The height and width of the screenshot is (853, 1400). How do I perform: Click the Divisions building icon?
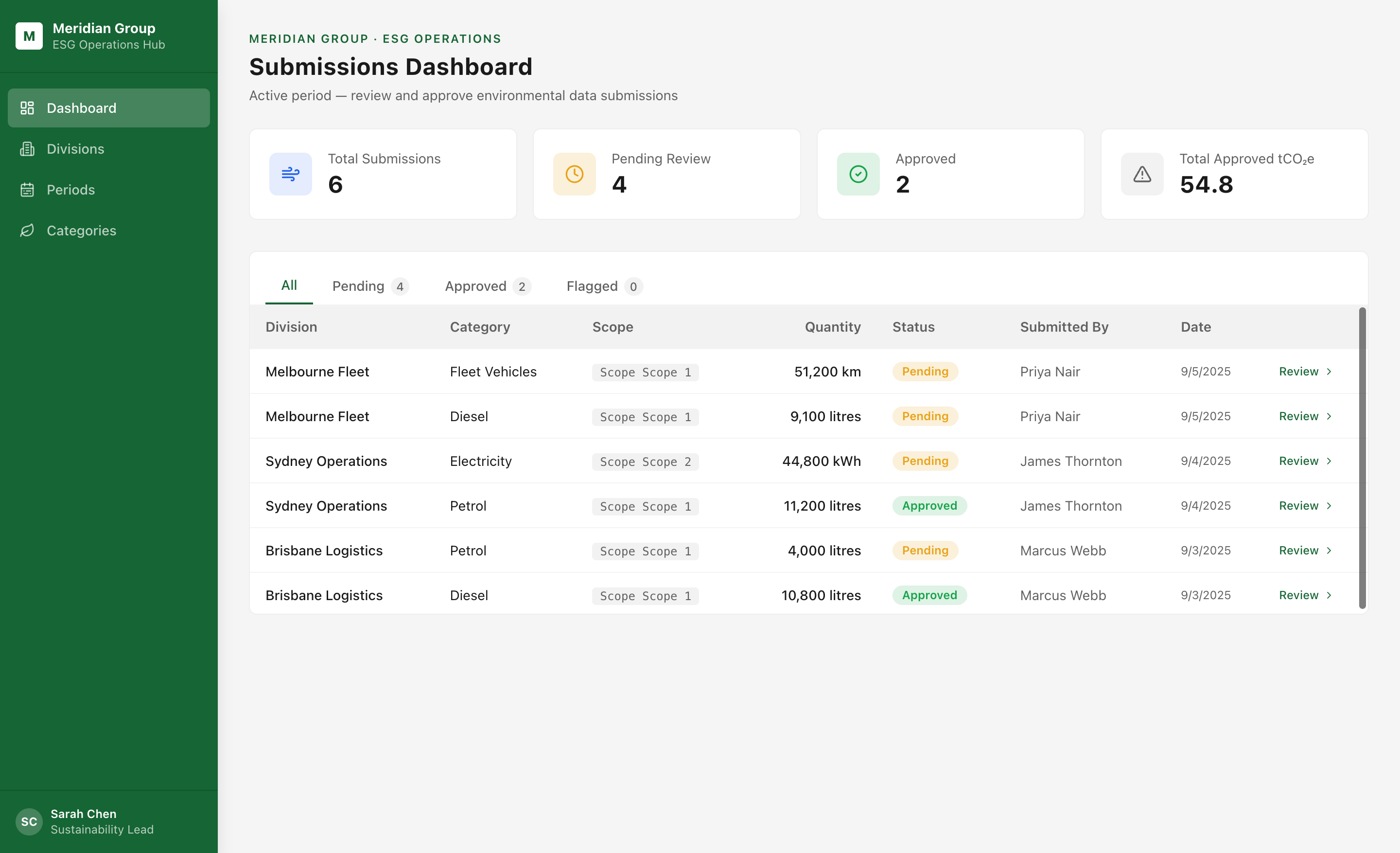point(27,149)
